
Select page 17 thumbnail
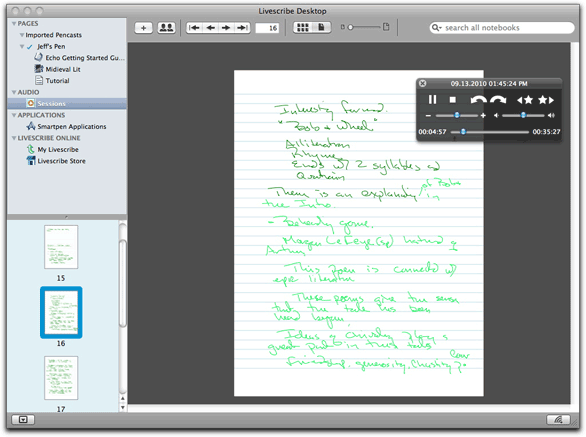click(61, 378)
